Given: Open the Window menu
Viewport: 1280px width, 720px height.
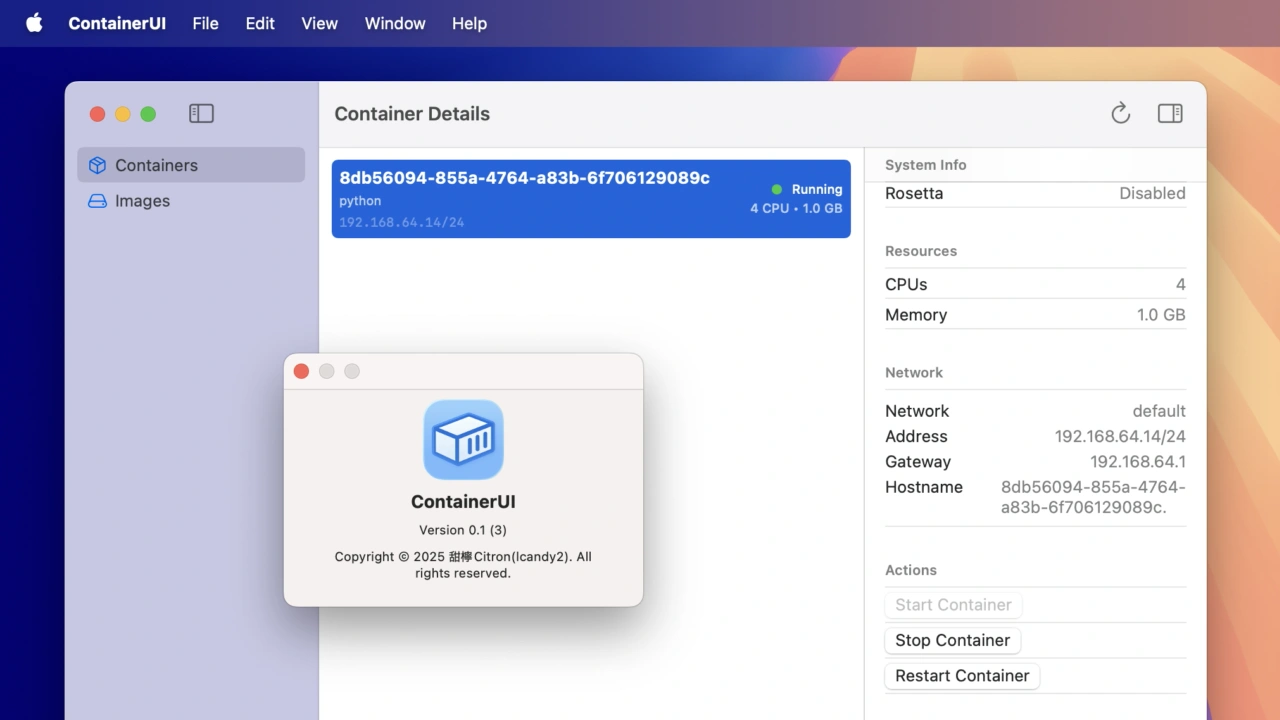Looking at the screenshot, I should (395, 23).
